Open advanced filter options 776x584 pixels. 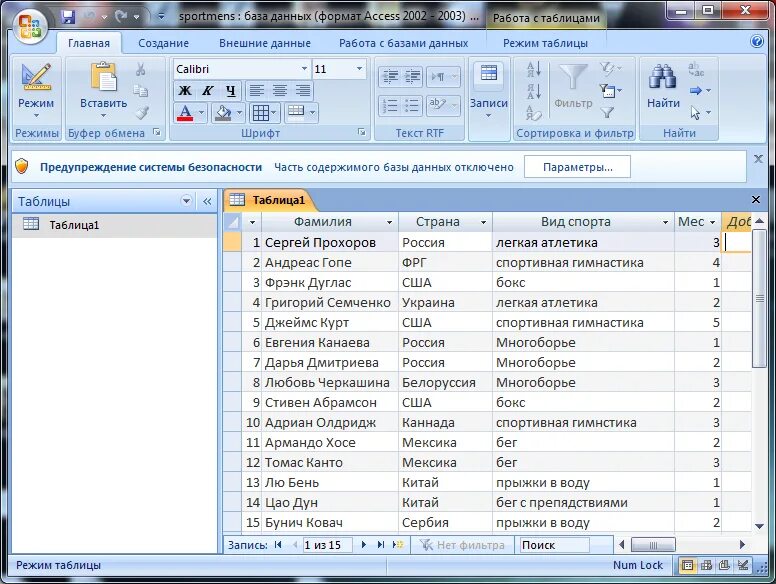pyautogui.click(x=611, y=91)
